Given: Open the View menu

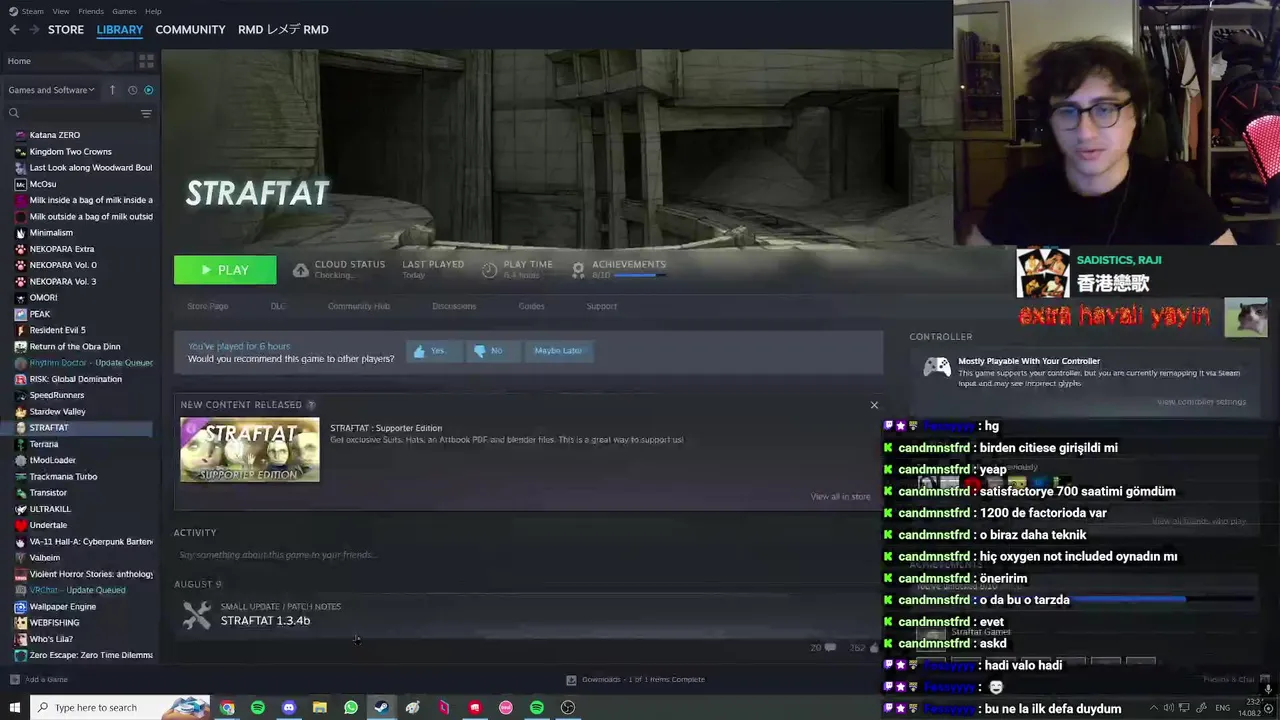Looking at the screenshot, I should pyautogui.click(x=61, y=11).
